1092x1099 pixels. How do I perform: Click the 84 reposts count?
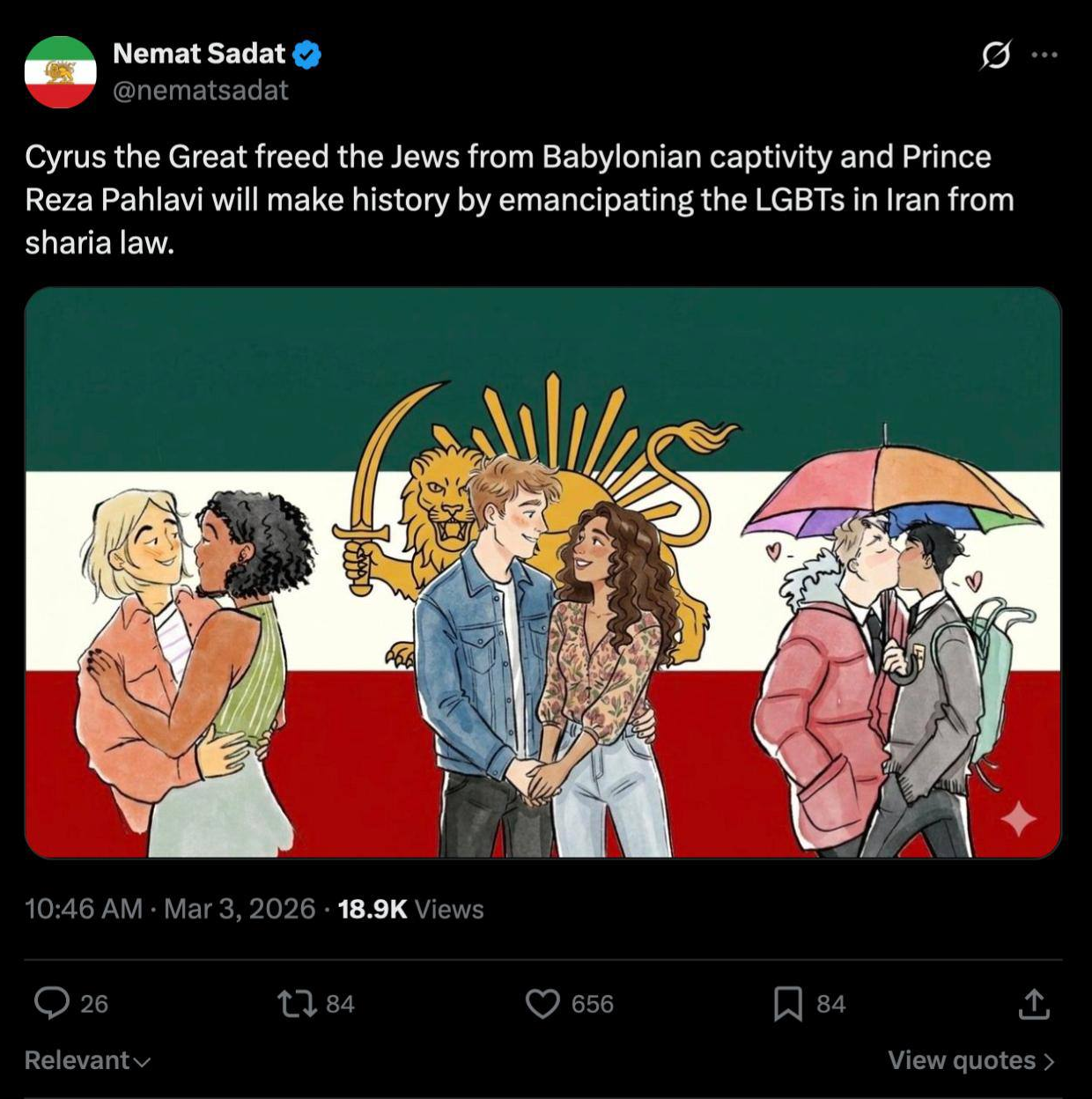point(340,1004)
